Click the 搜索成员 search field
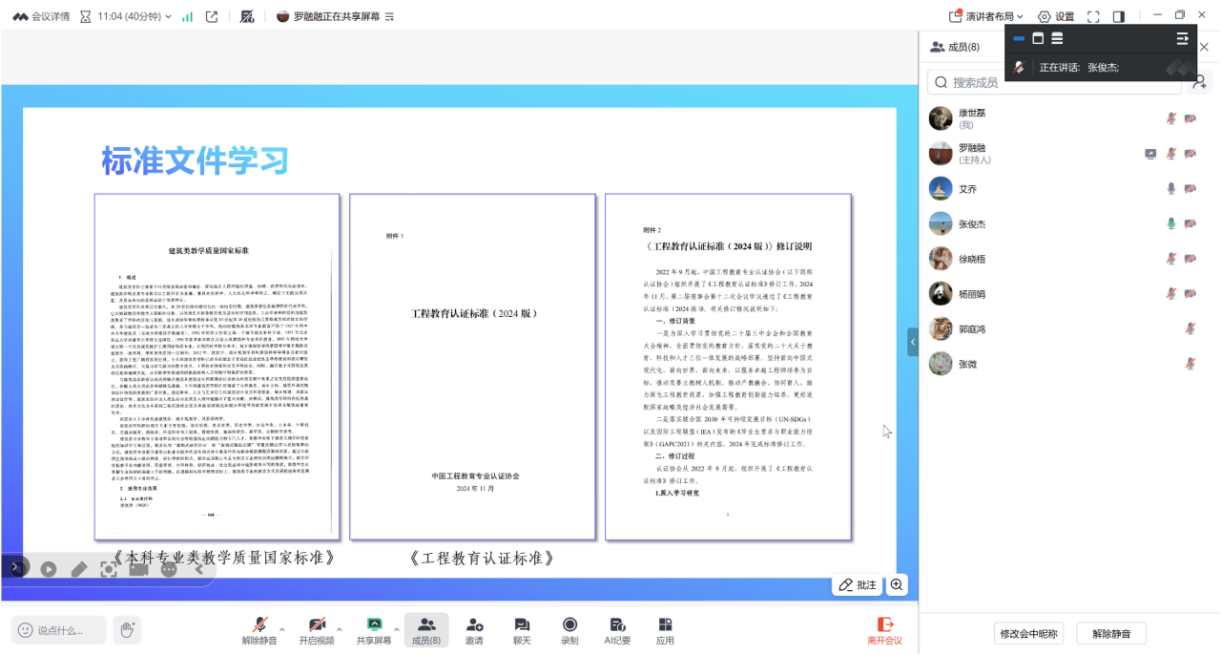The image size is (1221, 655). (x=1060, y=82)
